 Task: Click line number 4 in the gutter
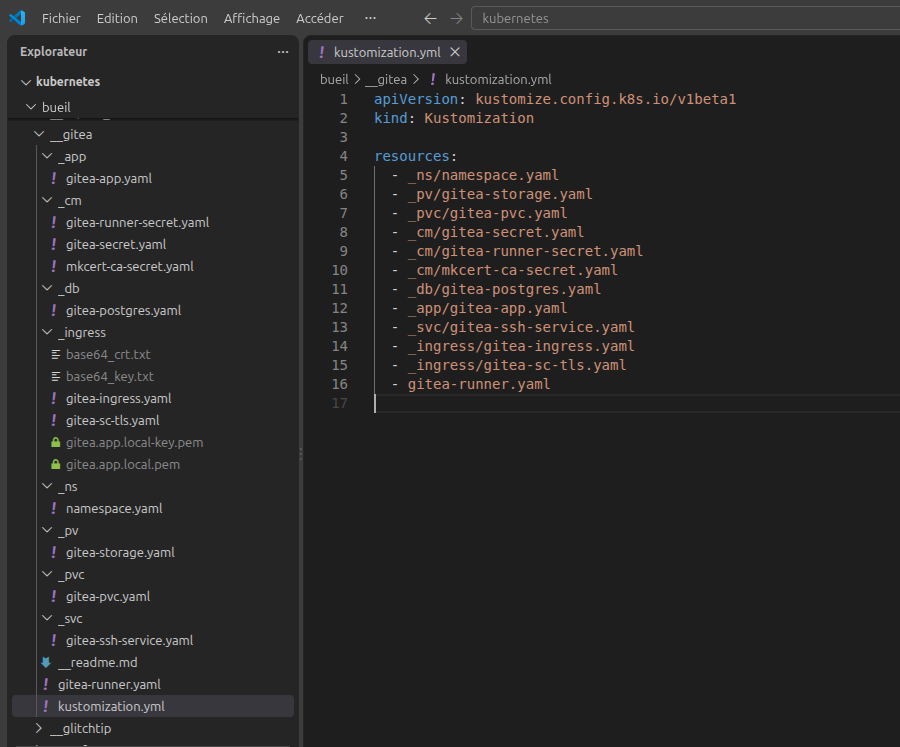pos(343,156)
